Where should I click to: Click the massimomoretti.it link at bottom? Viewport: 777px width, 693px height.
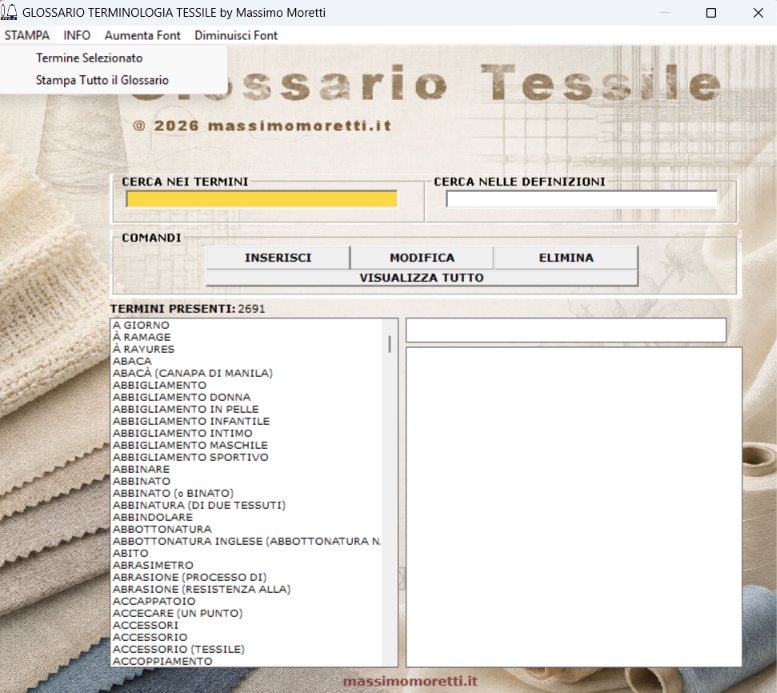tap(410, 681)
